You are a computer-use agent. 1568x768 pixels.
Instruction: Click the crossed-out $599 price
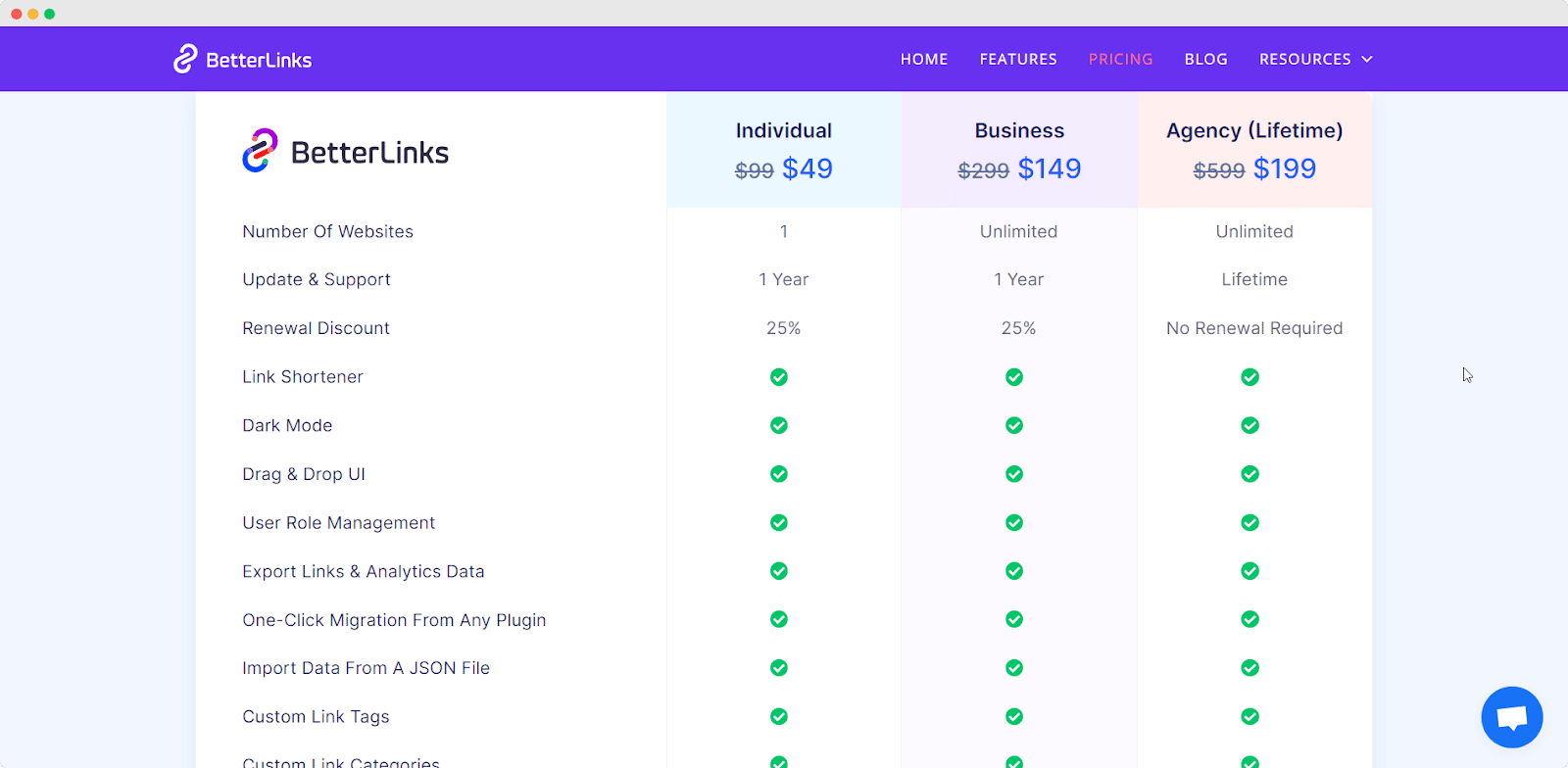point(1219,170)
